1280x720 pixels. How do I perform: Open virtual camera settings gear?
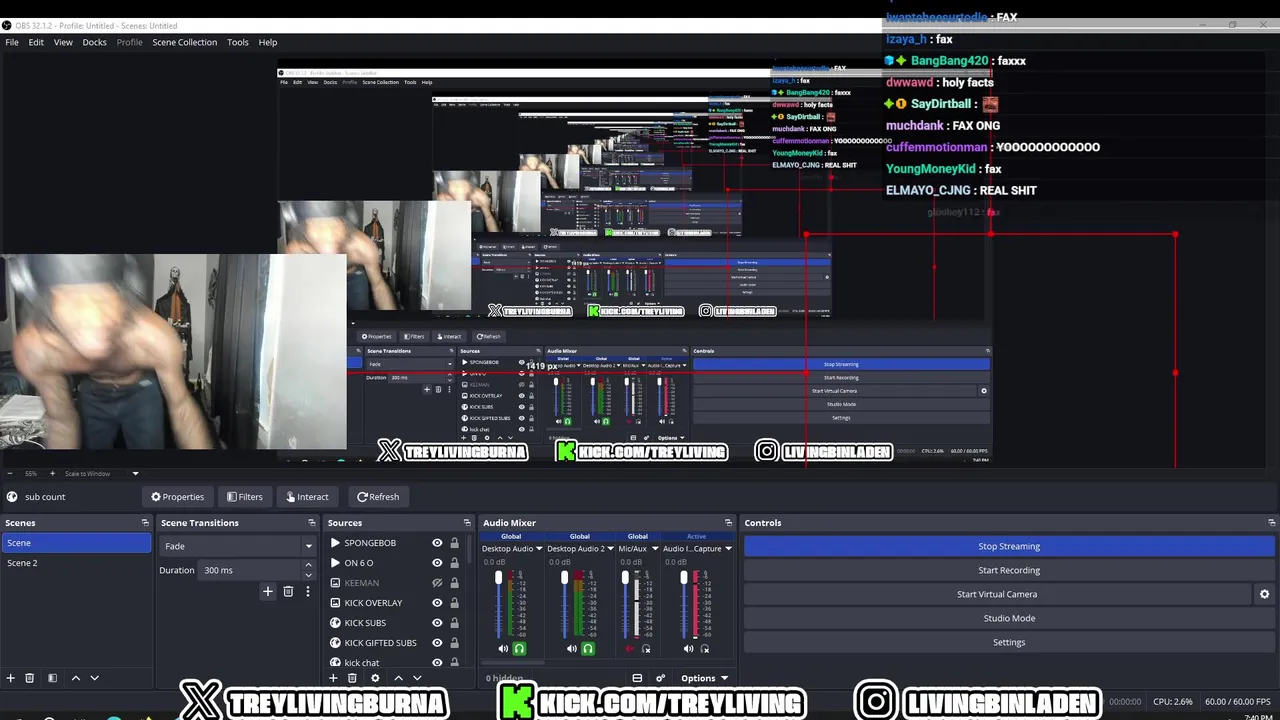1264,594
